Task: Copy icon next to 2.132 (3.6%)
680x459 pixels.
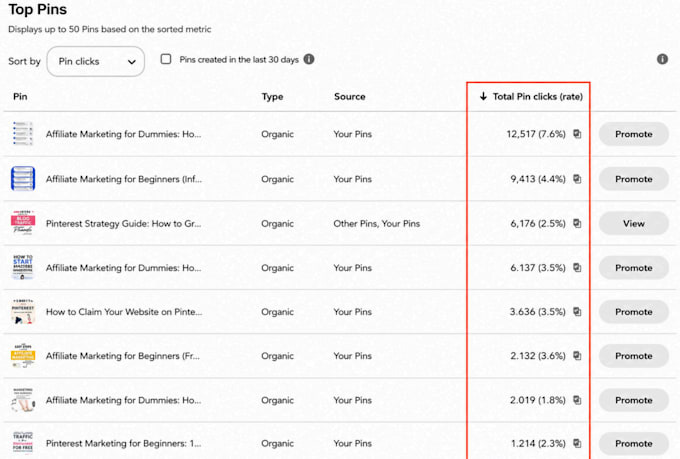Action: click(577, 356)
